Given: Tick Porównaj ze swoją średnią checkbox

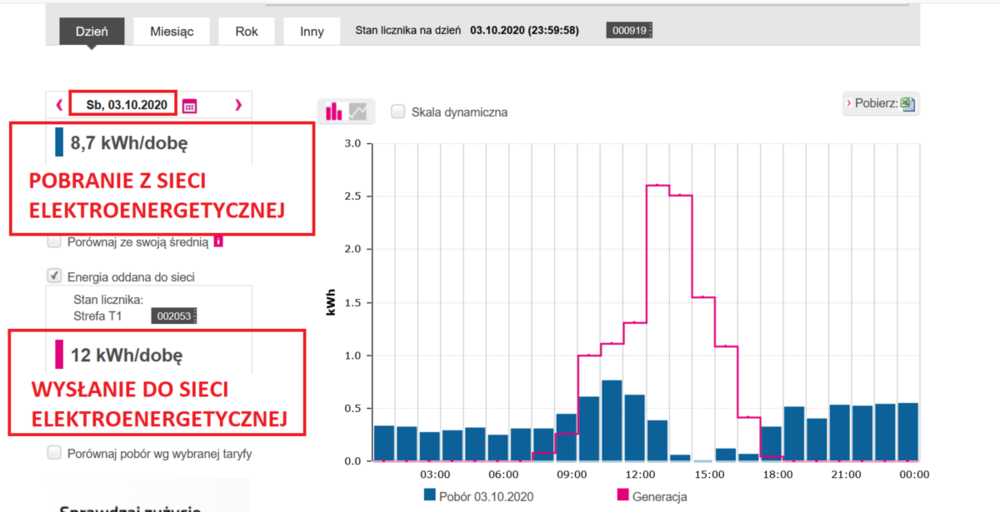Looking at the screenshot, I should tap(55, 241).
